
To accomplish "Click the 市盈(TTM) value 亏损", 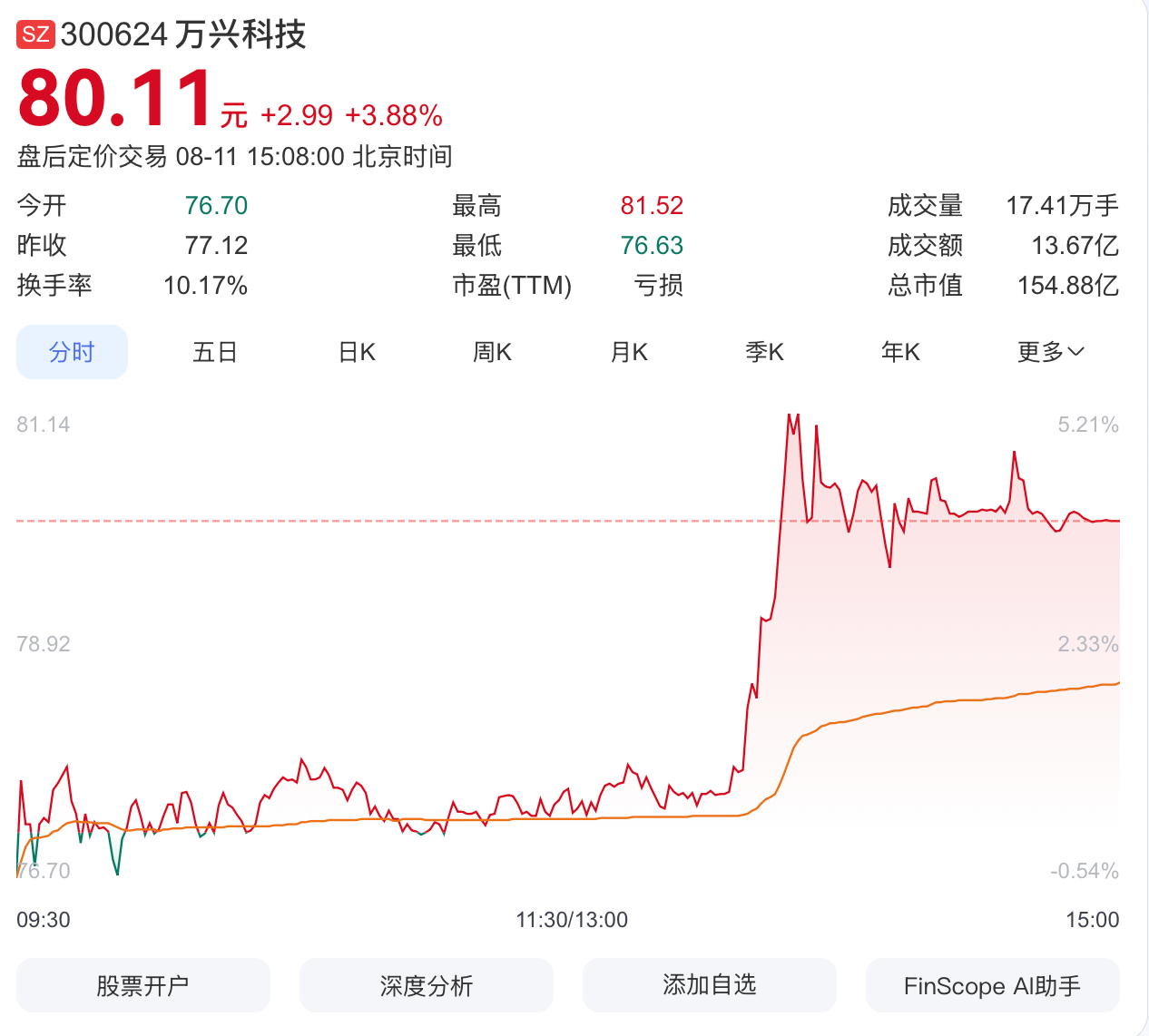I will tap(658, 286).
